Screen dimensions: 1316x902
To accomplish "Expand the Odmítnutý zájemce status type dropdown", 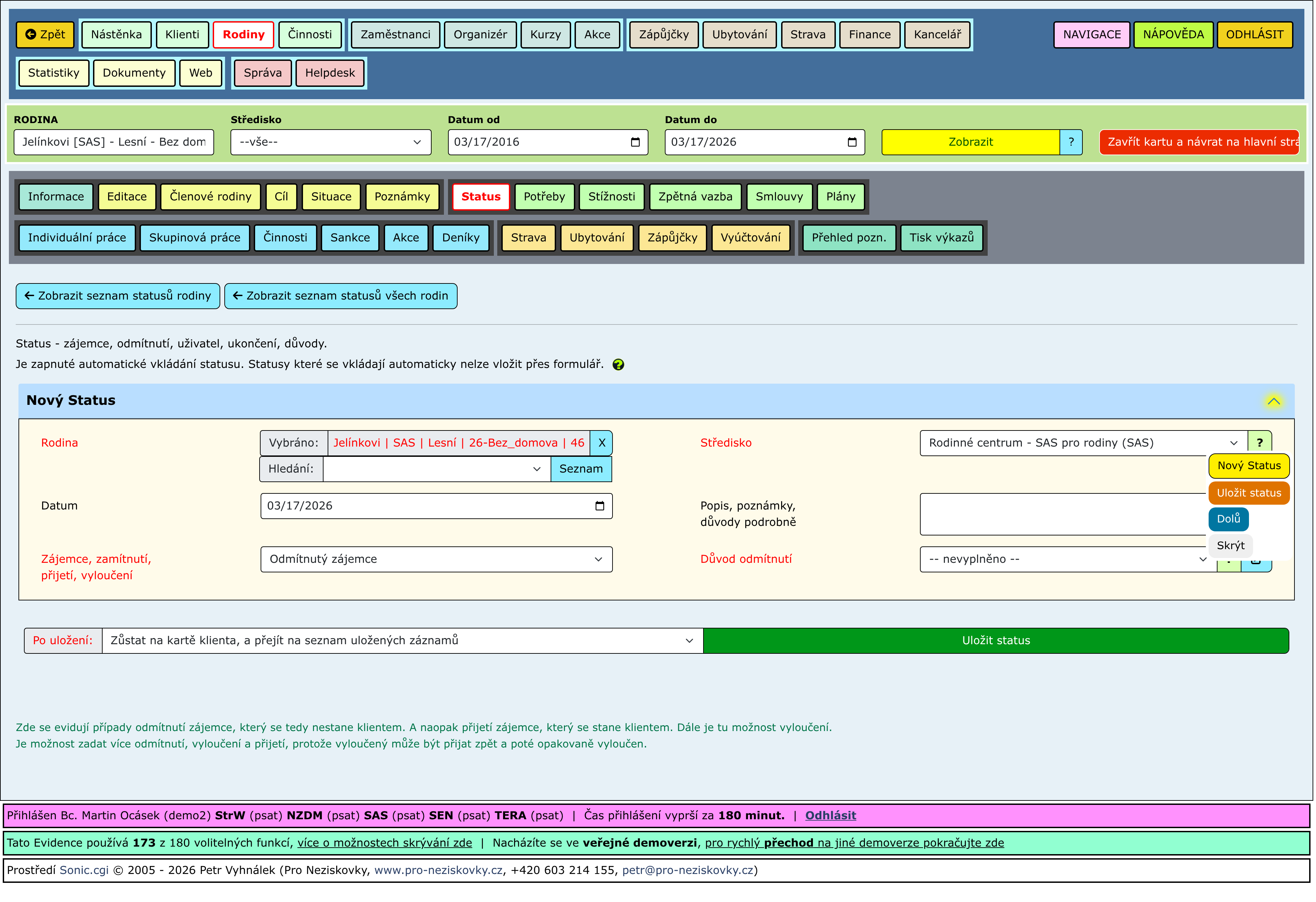I will coord(436,559).
